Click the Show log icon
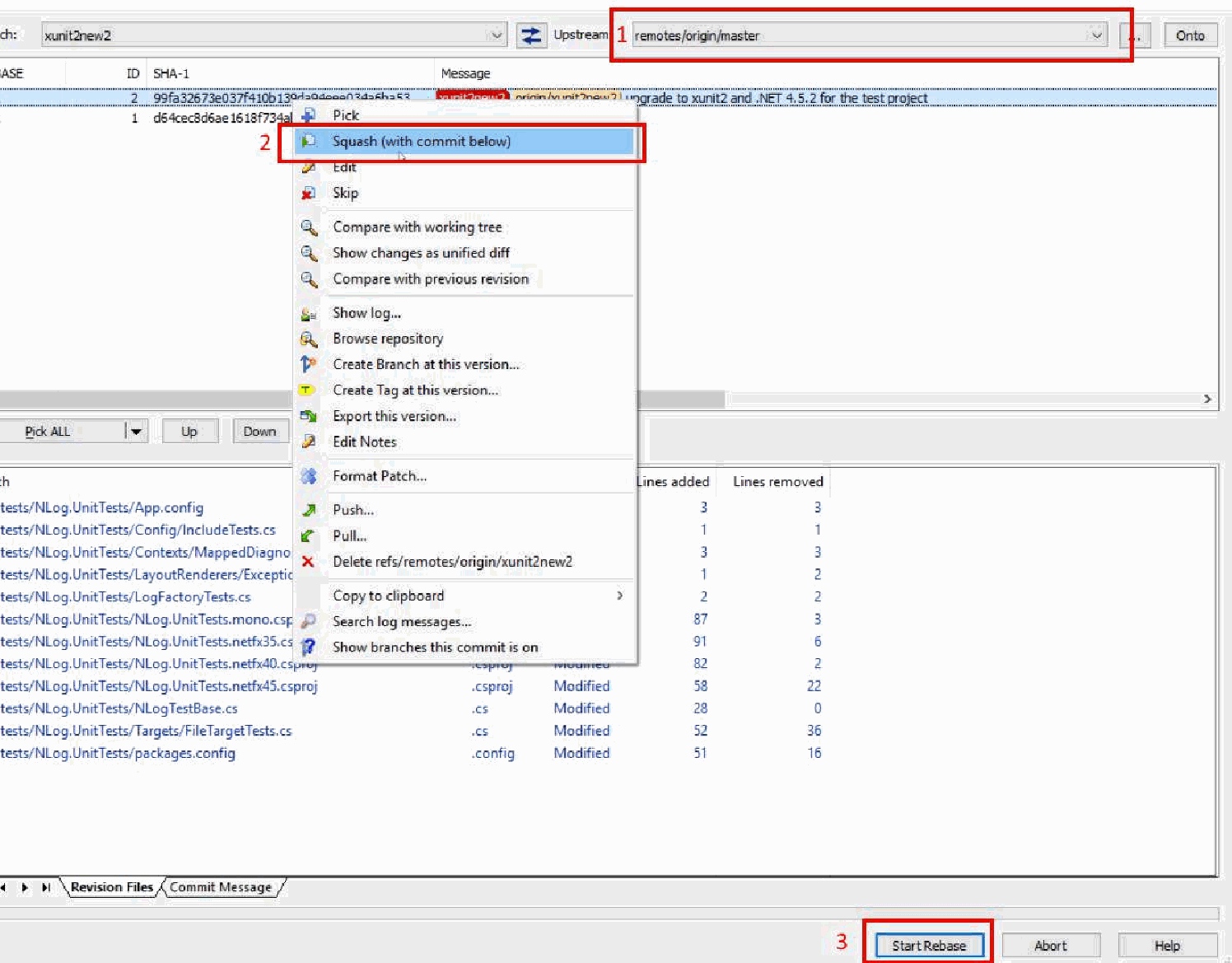The height and width of the screenshot is (963, 1232). click(x=309, y=313)
